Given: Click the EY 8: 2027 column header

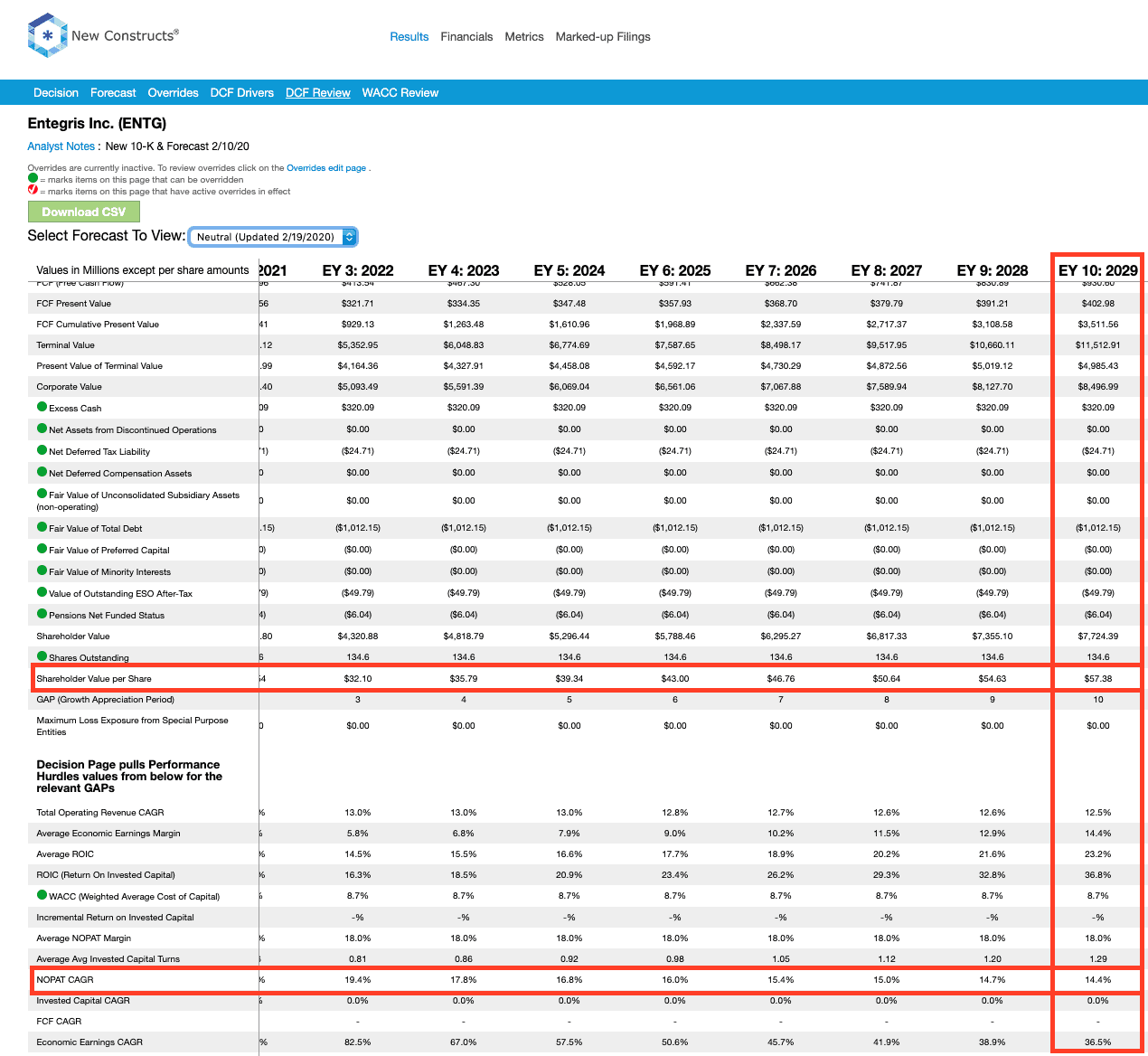Looking at the screenshot, I should 887,270.
